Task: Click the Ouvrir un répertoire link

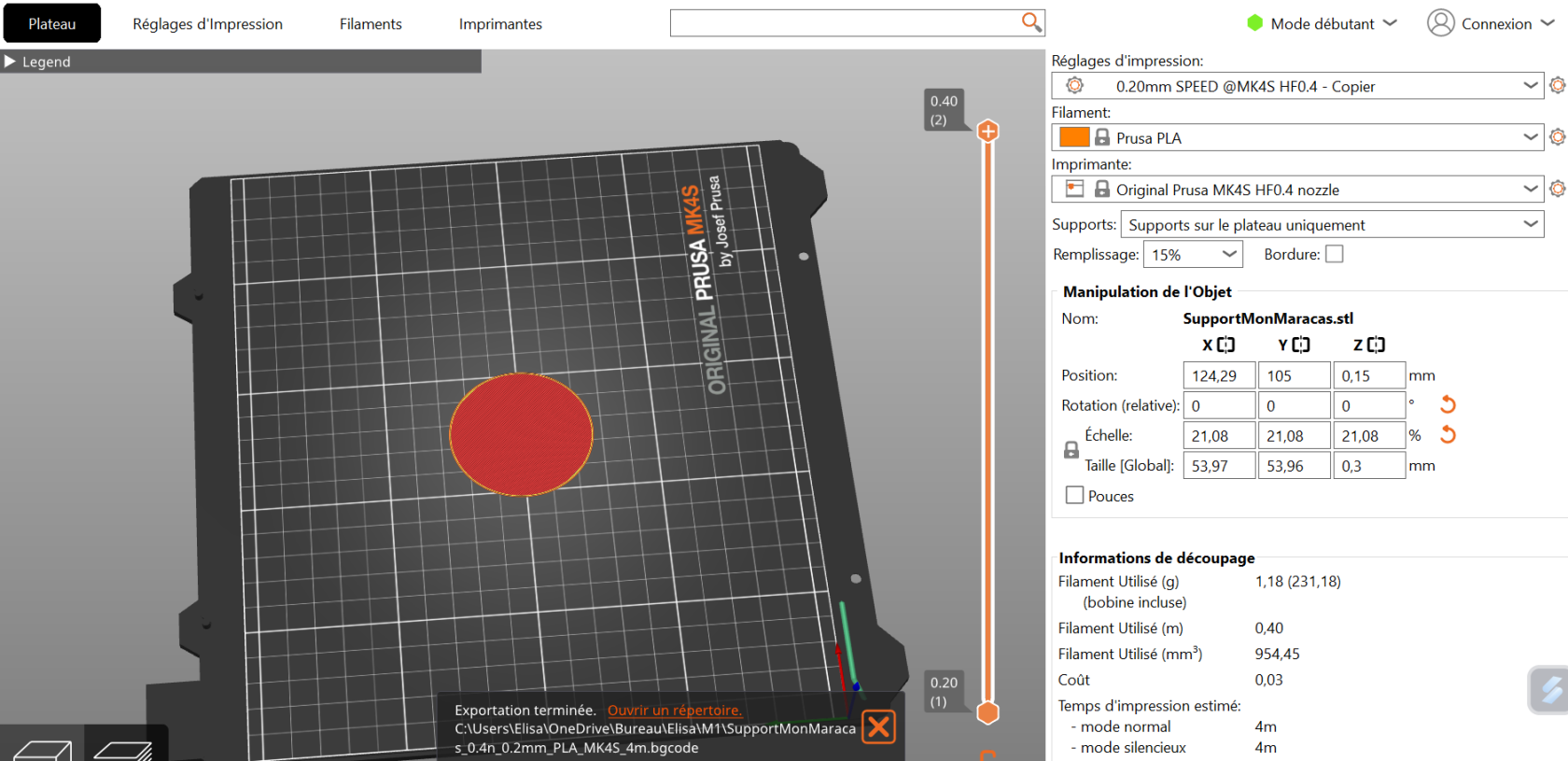Action: pyautogui.click(x=675, y=710)
